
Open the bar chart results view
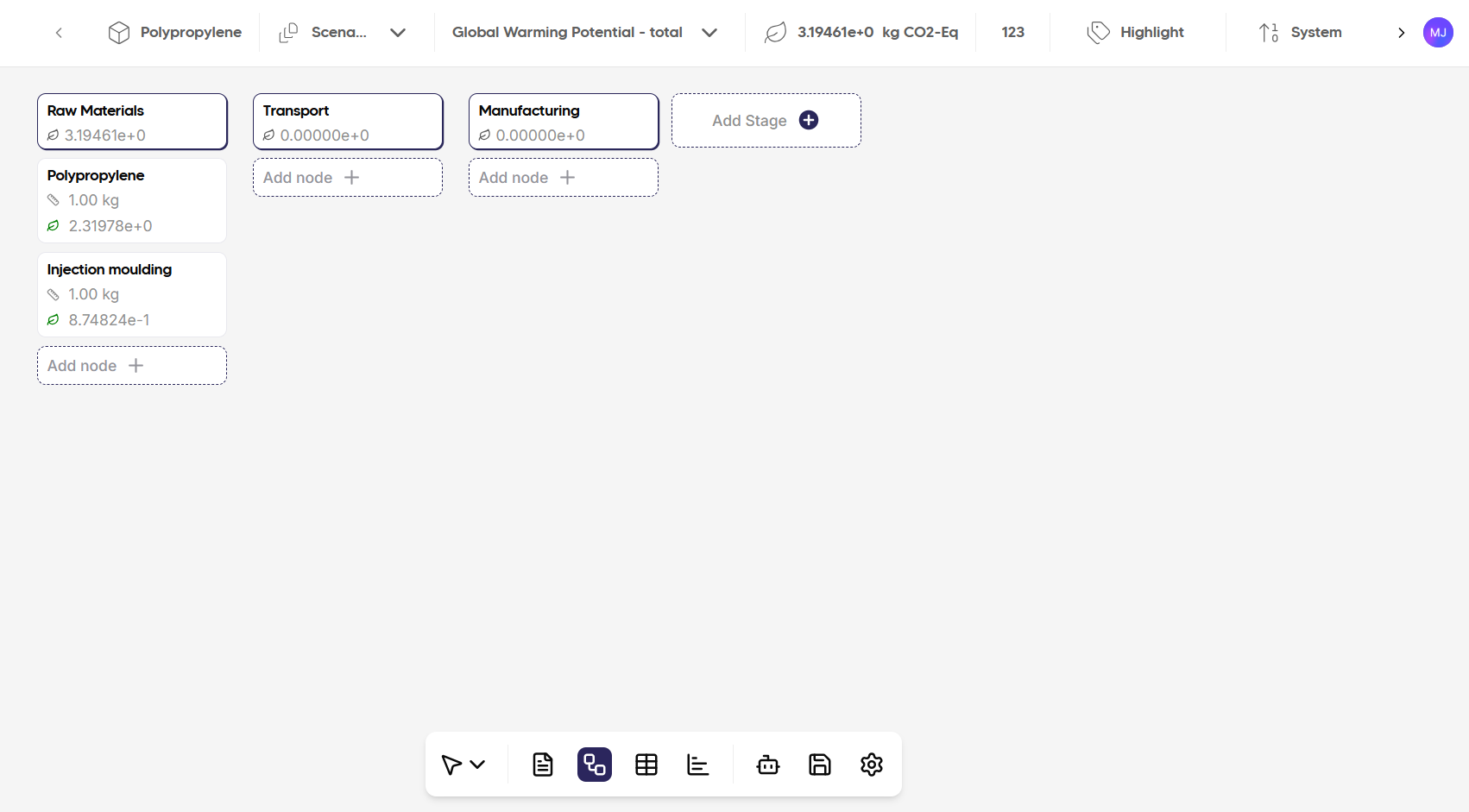pyautogui.click(x=697, y=764)
